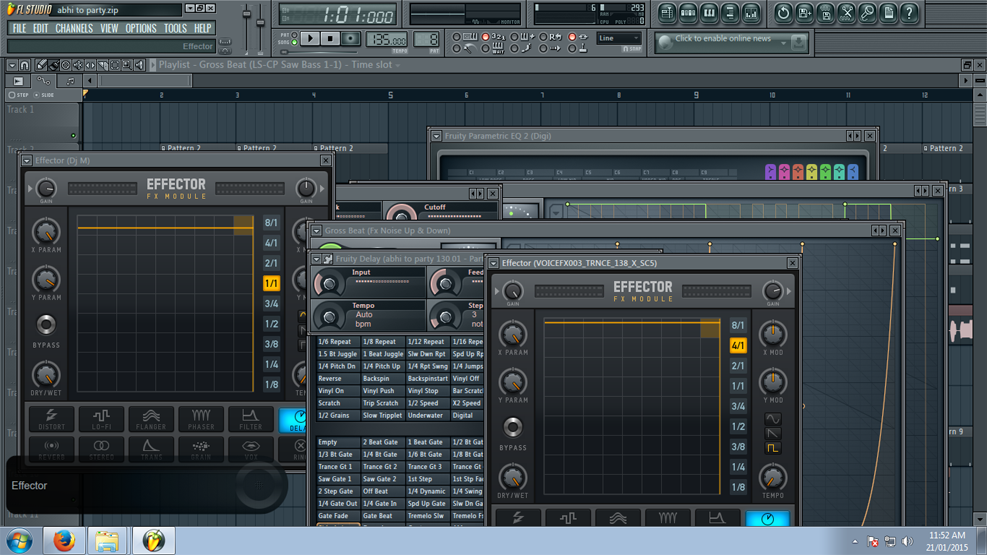This screenshot has height=555, width=987.
Task: Toggle Bypass in Effector VOICEFX003
Action: pyautogui.click(x=512, y=427)
